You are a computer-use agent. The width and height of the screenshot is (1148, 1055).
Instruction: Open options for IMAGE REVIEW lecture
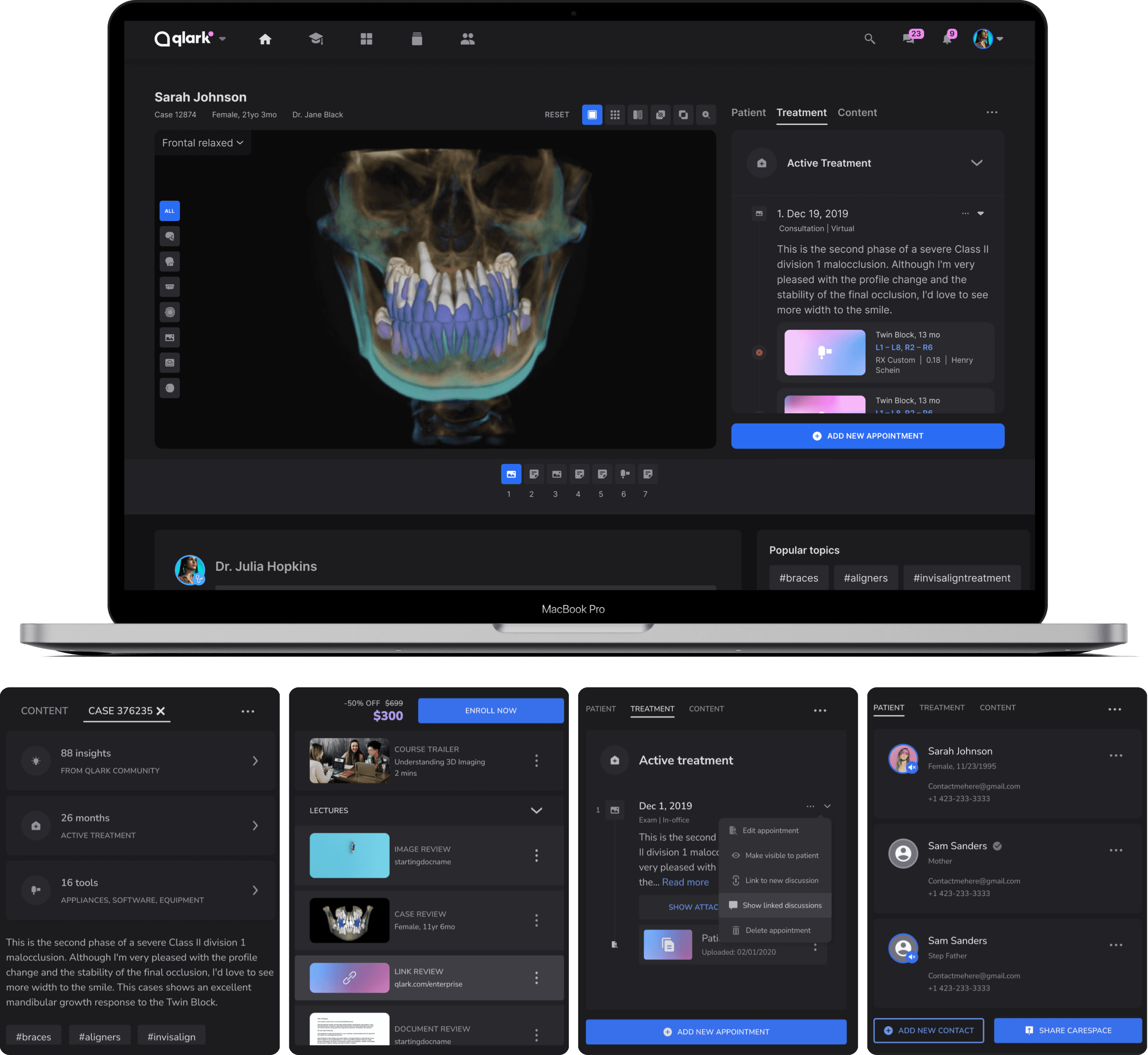click(x=537, y=855)
